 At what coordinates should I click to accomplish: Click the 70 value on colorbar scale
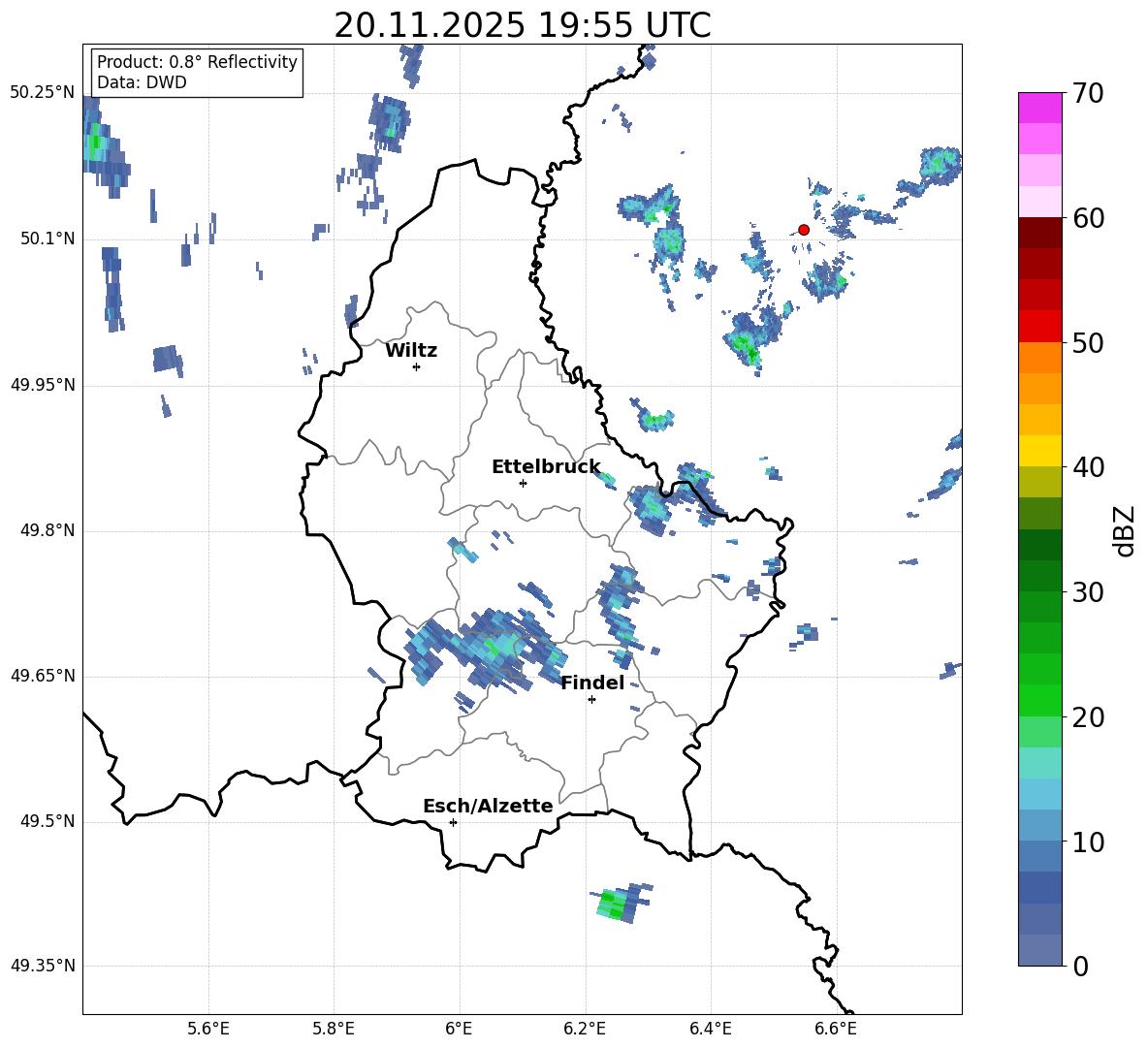(x=1090, y=94)
